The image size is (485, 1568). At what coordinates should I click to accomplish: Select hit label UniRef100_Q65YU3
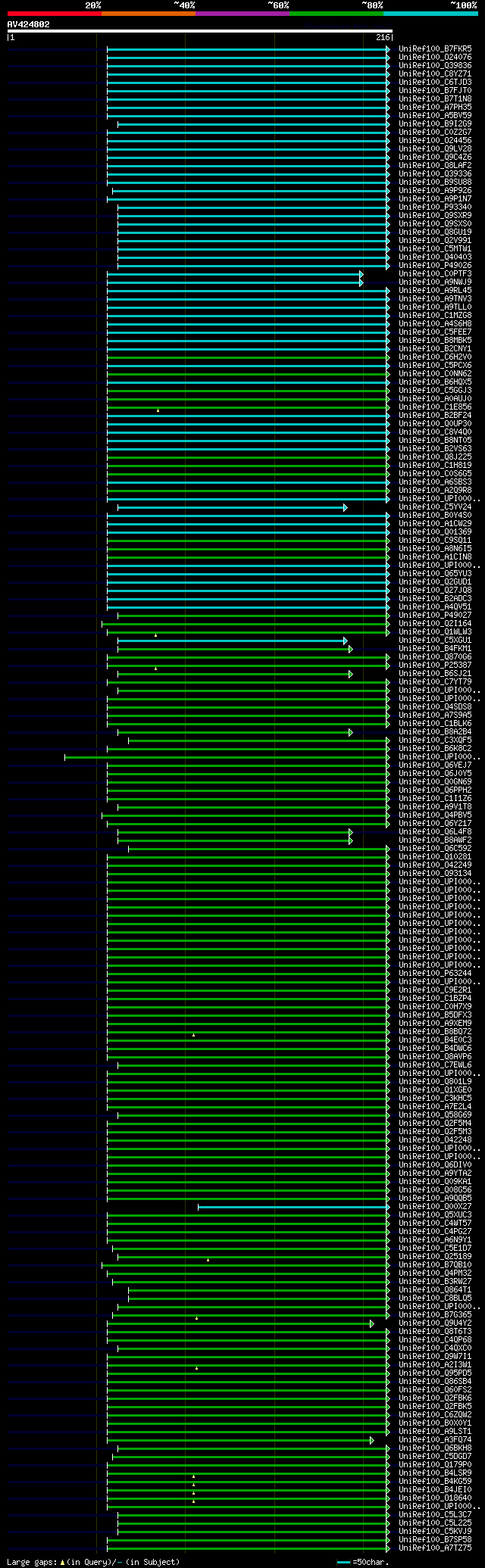point(435,574)
